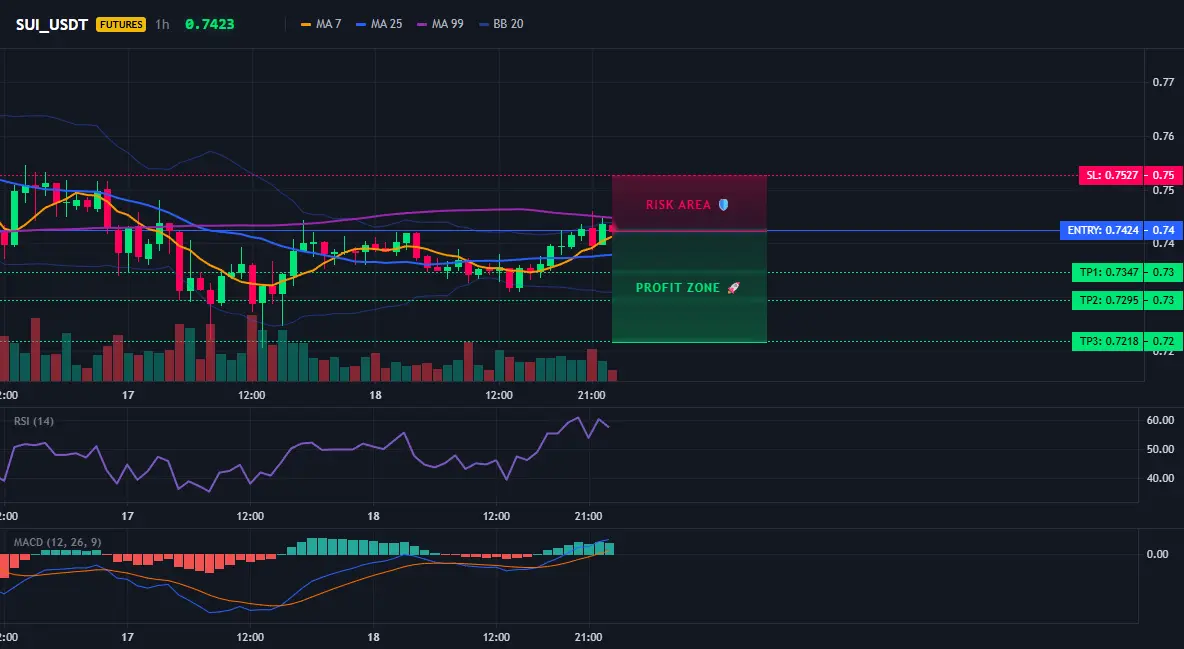The width and height of the screenshot is (1184, 649).
Task: Click the 40.00 RSI axis value
Action: (x=1161, y=477)
